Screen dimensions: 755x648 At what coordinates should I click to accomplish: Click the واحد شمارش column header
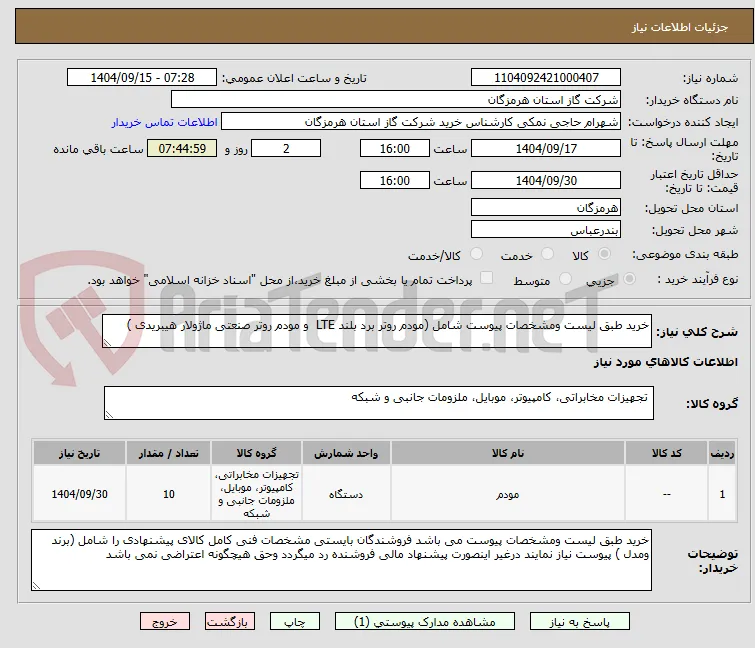(346, 453)
